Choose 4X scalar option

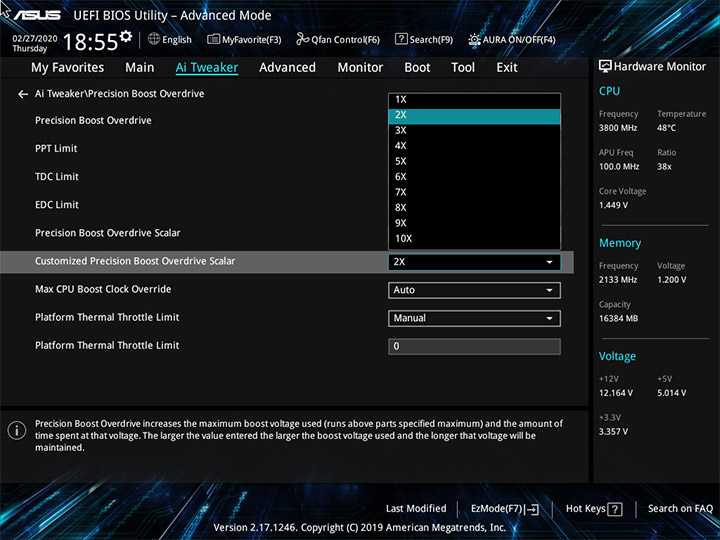pyautogui.click(x=474, y=146)
